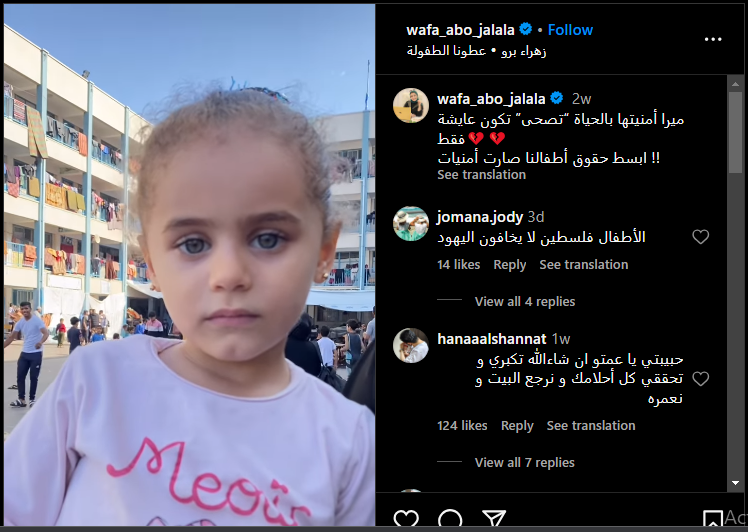
Task: View 124 likes on hanaaalshannat's comment
Action: (x=462, y=426)
